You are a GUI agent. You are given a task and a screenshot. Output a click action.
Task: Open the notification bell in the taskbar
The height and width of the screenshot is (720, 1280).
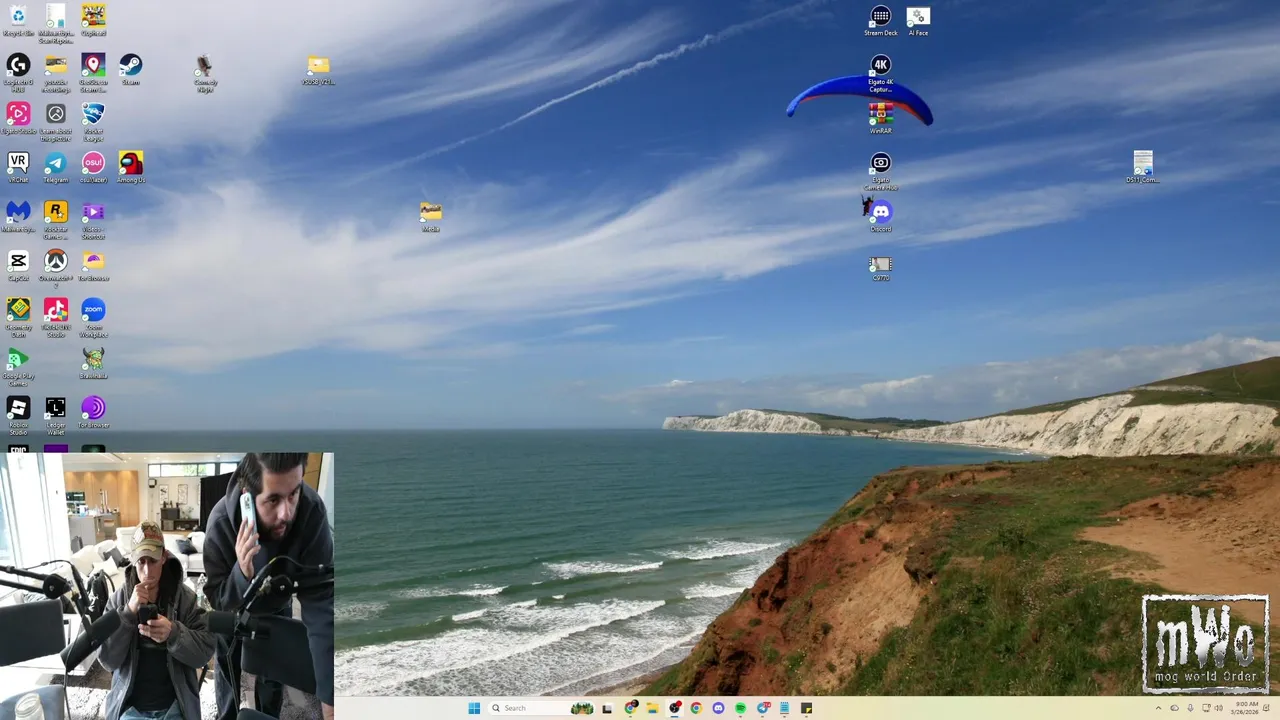1267,708
